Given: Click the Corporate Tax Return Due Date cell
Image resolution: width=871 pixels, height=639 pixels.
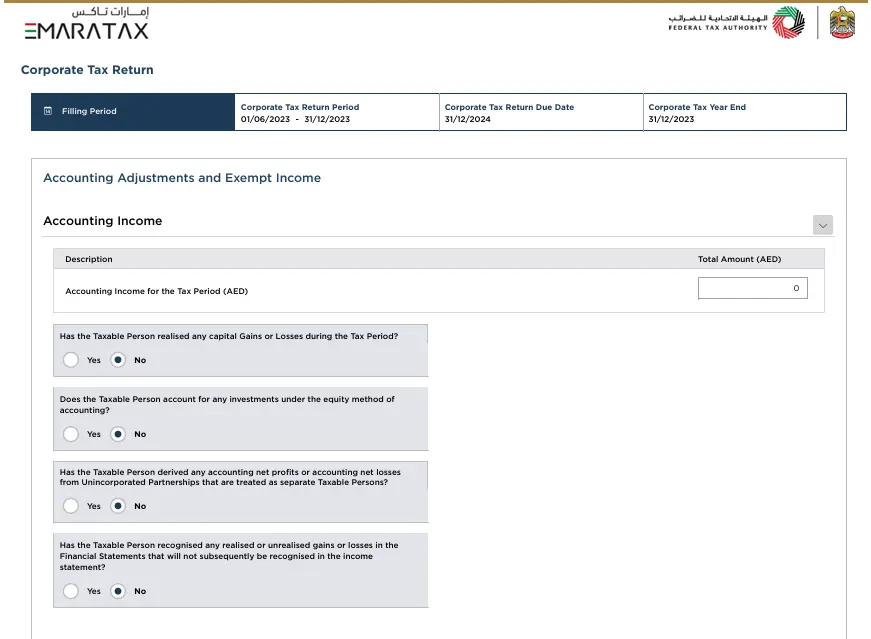Looking at the screenshot, I should (540, 113).
